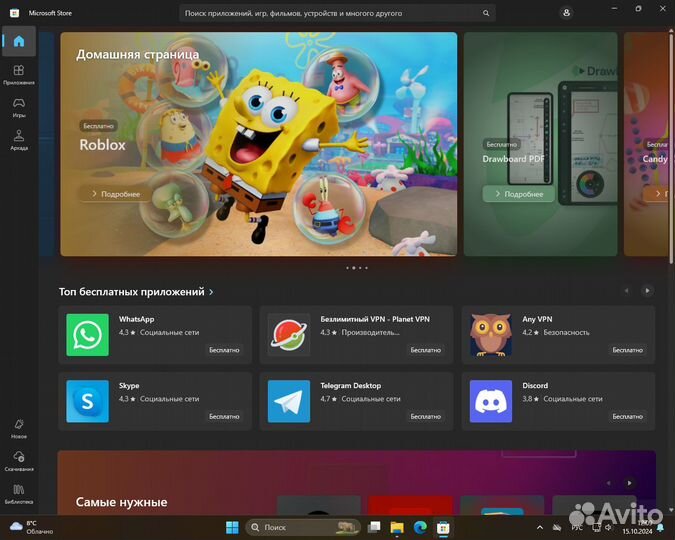
Task: Open the Drawboard PDF banner
Action: coord(541,144)
